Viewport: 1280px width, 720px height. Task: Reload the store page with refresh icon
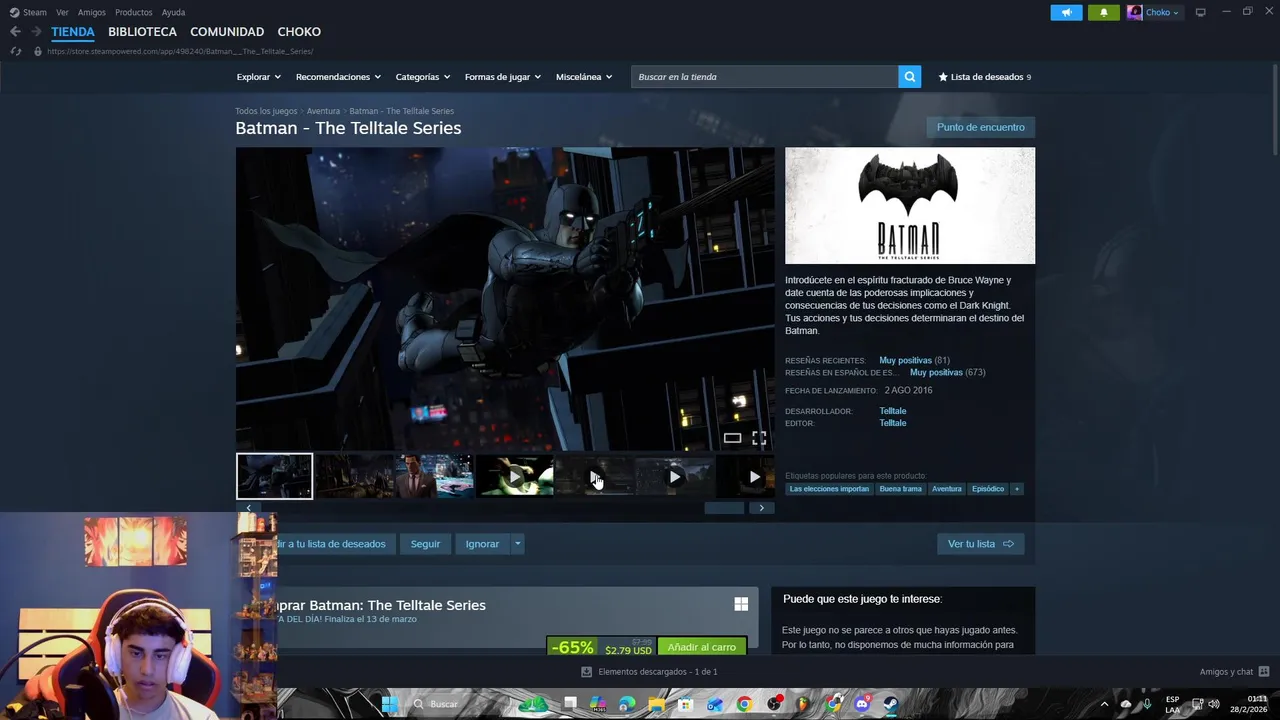15,51
